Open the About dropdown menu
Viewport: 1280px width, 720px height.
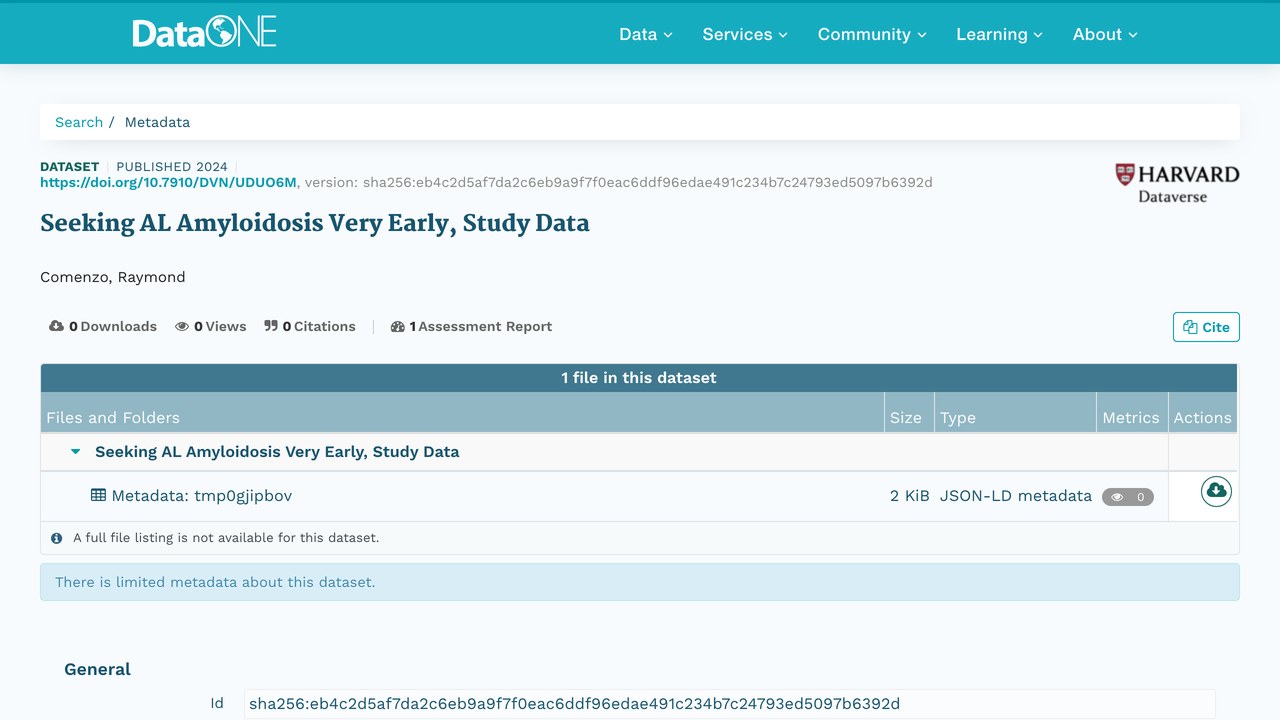(x=1105, y=34)
